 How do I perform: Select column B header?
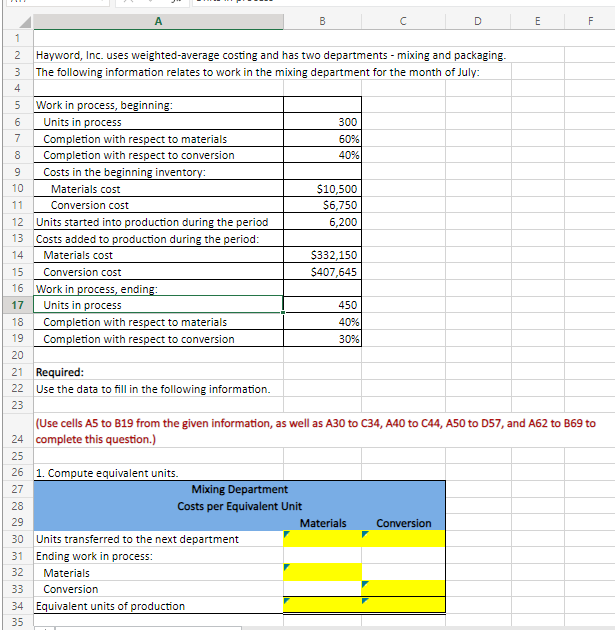pos(322,21)
